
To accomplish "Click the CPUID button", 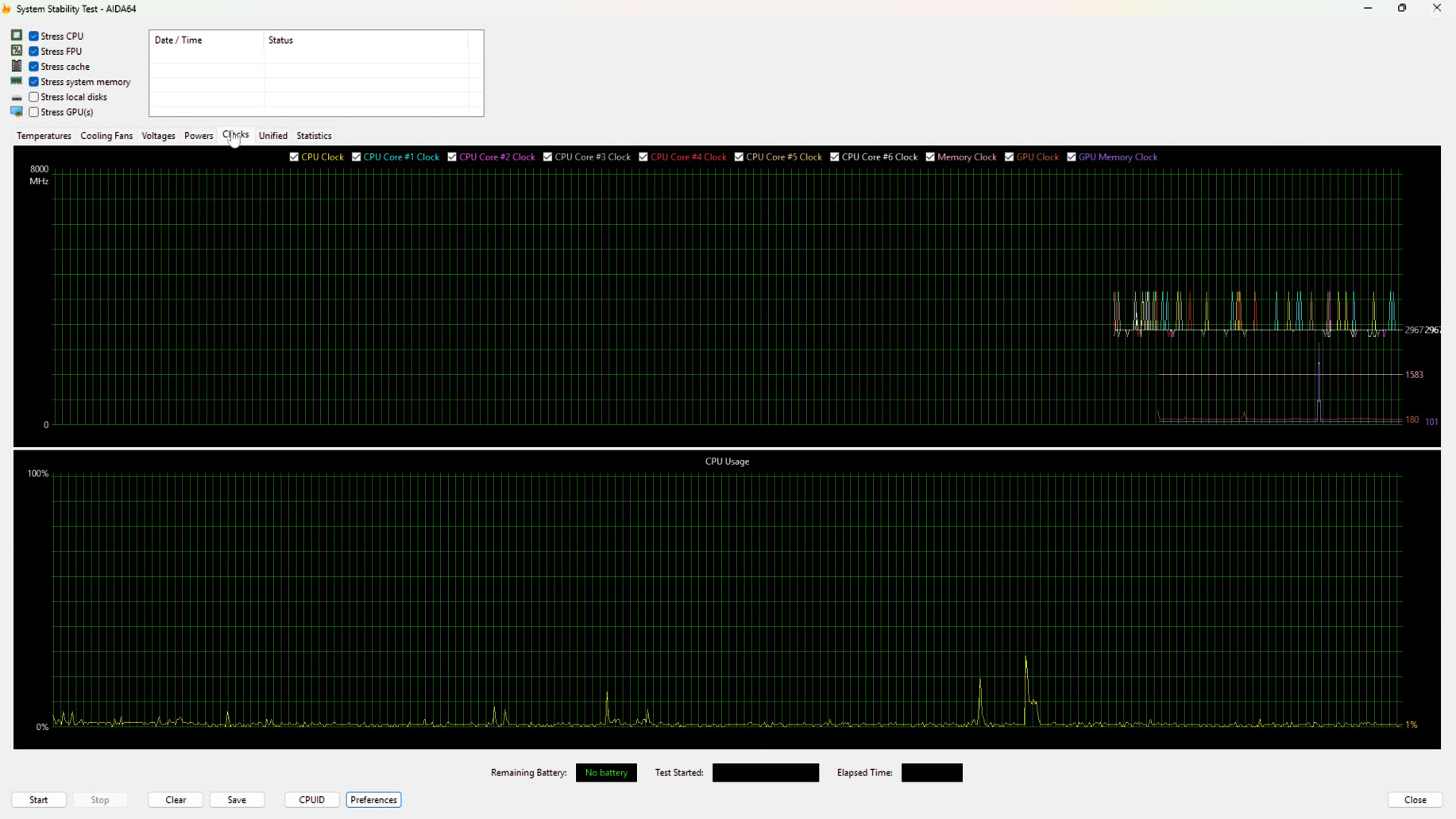I will tap(311, 800).
